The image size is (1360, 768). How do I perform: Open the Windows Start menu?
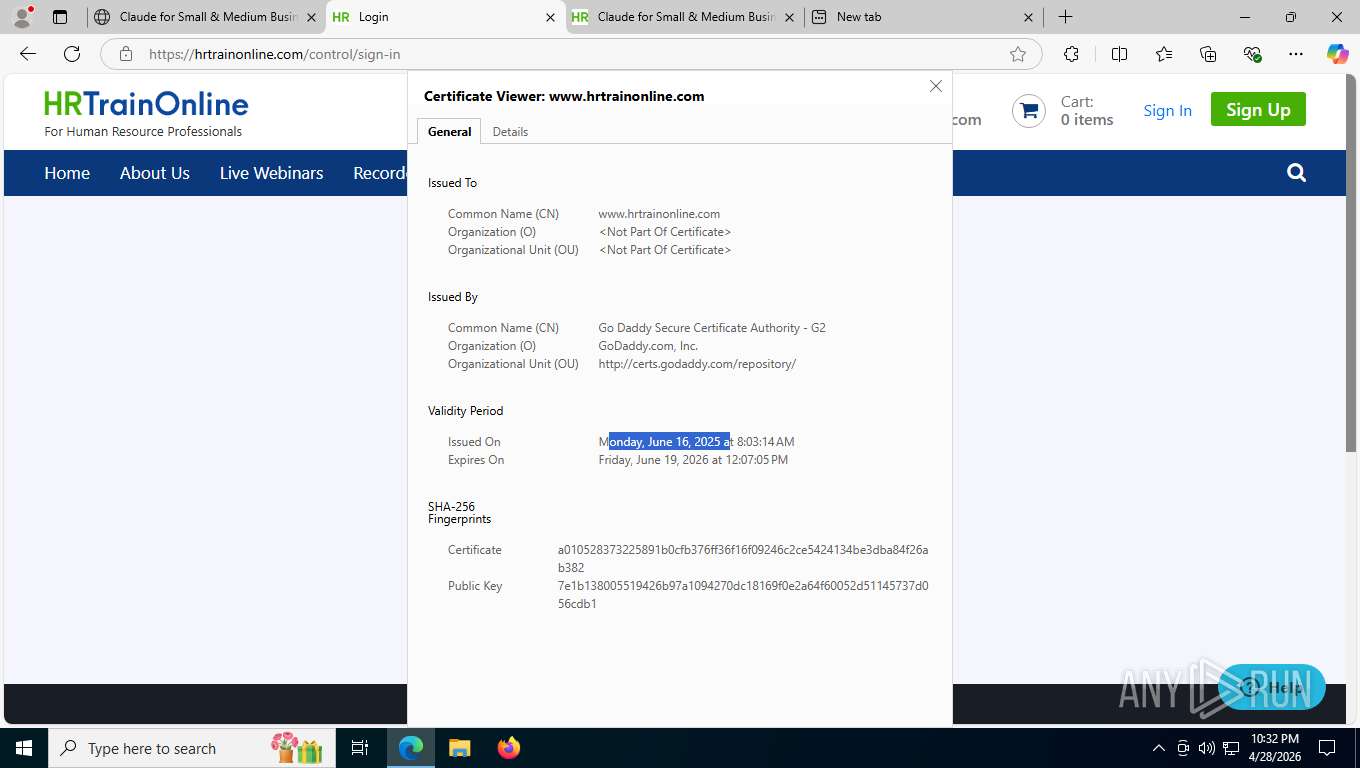point(24,748)
